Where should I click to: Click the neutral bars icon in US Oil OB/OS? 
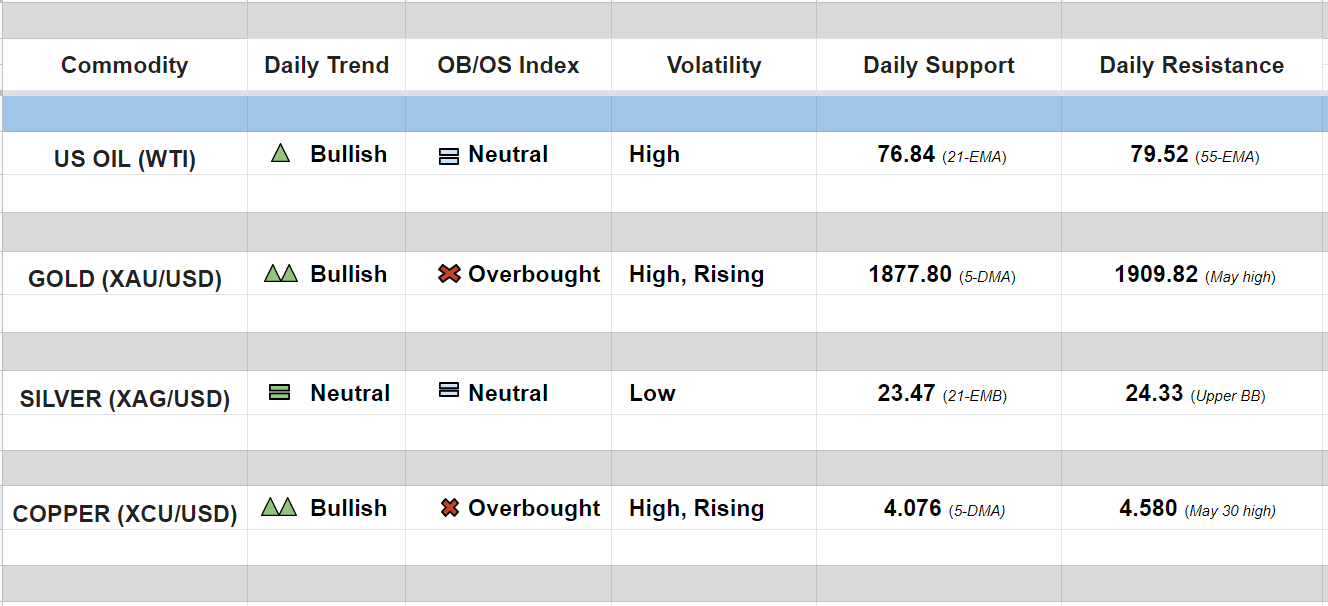click(x=449, y=156)
